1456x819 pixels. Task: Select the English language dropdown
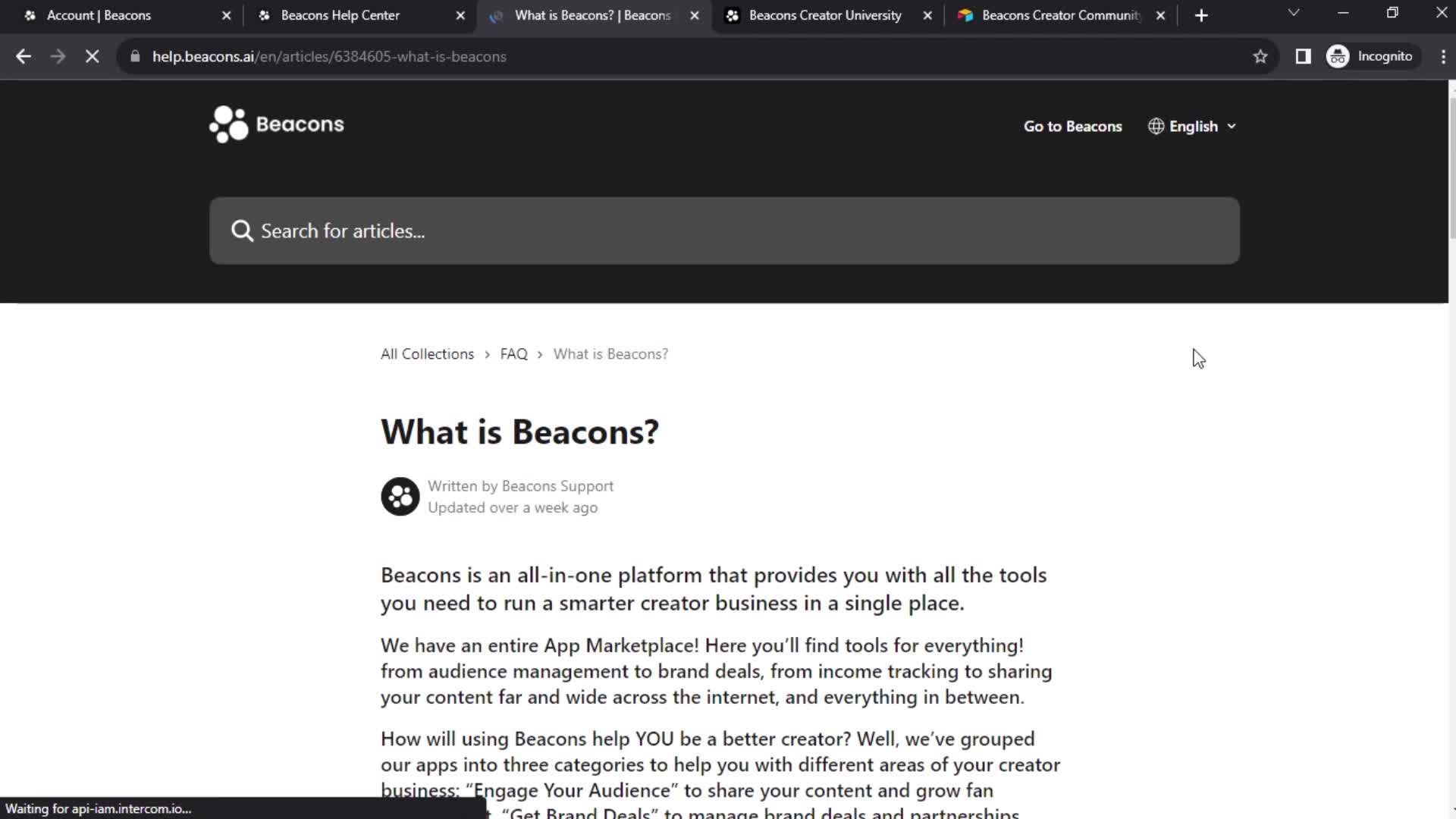click(1193, 126)
